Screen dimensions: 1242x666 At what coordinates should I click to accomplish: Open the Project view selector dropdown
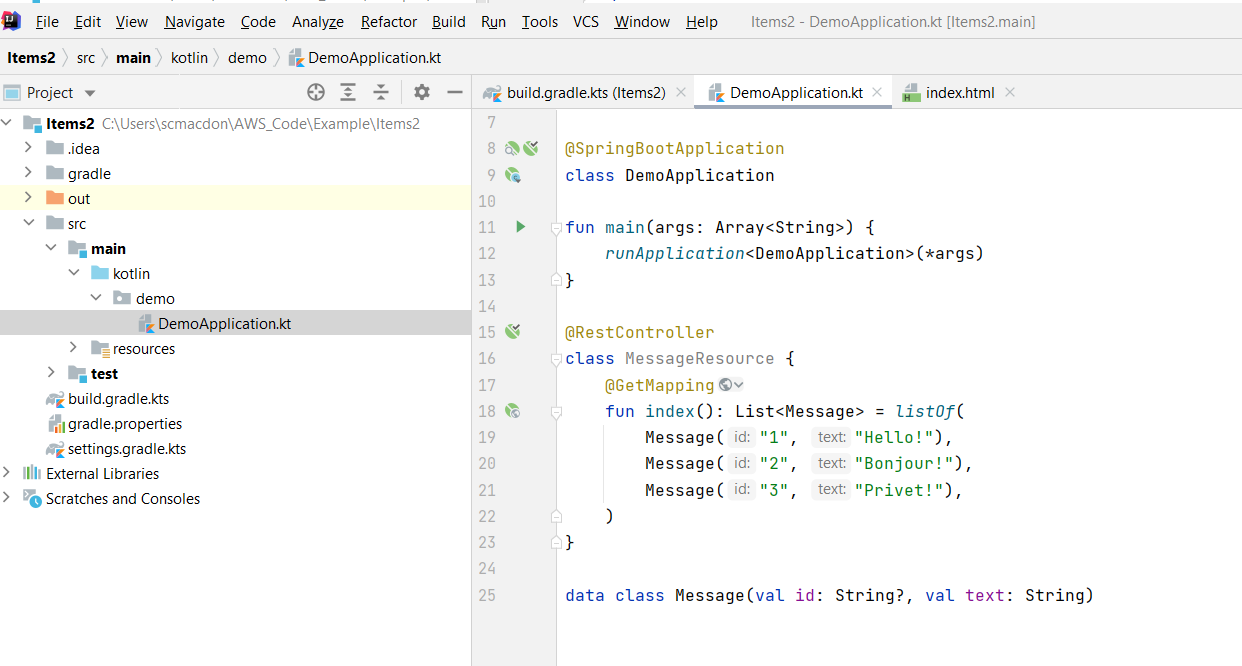tap(90, 93)
